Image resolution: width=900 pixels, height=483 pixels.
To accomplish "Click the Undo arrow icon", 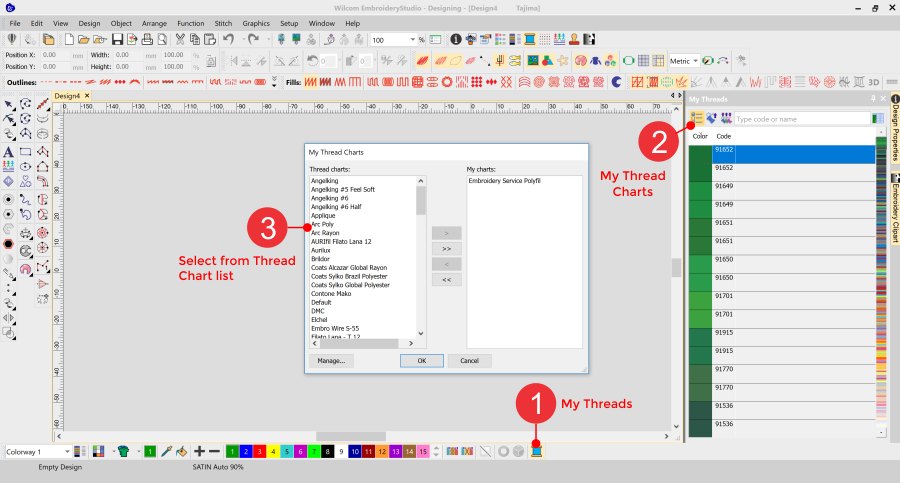I will 229,40.
